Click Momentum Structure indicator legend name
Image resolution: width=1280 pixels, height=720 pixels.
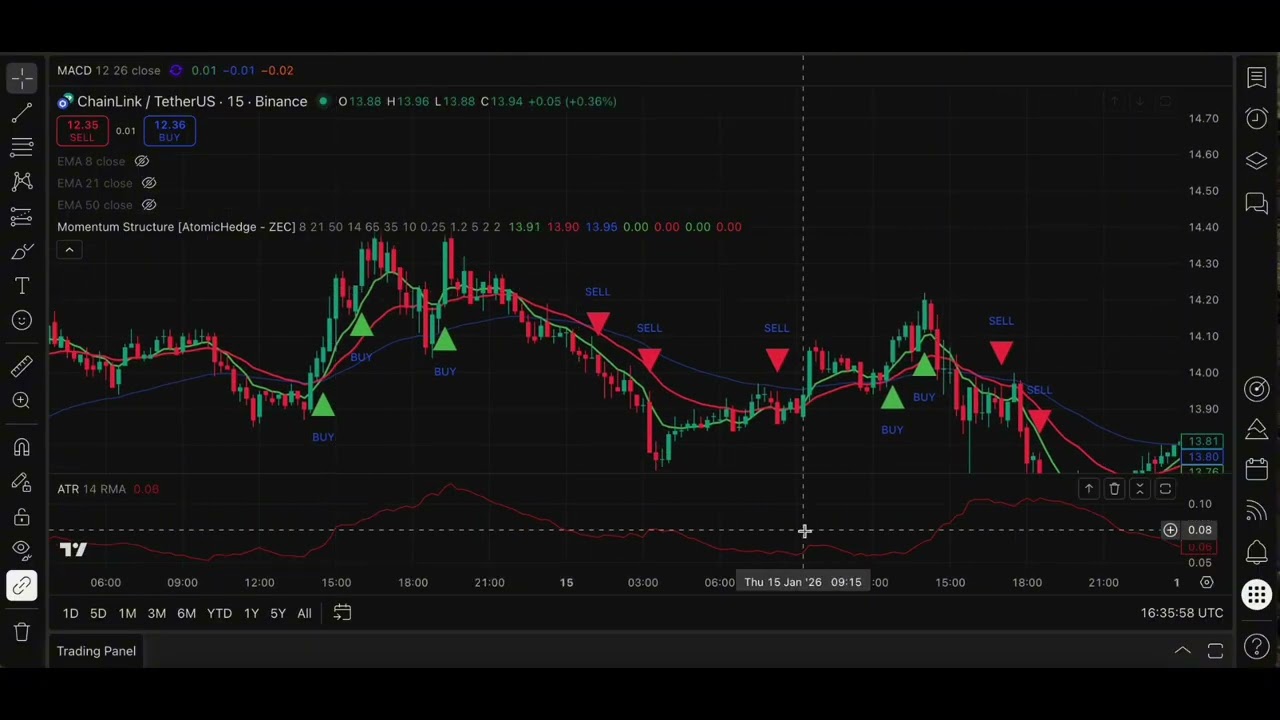pyautogui.click(x=176, y=227)
